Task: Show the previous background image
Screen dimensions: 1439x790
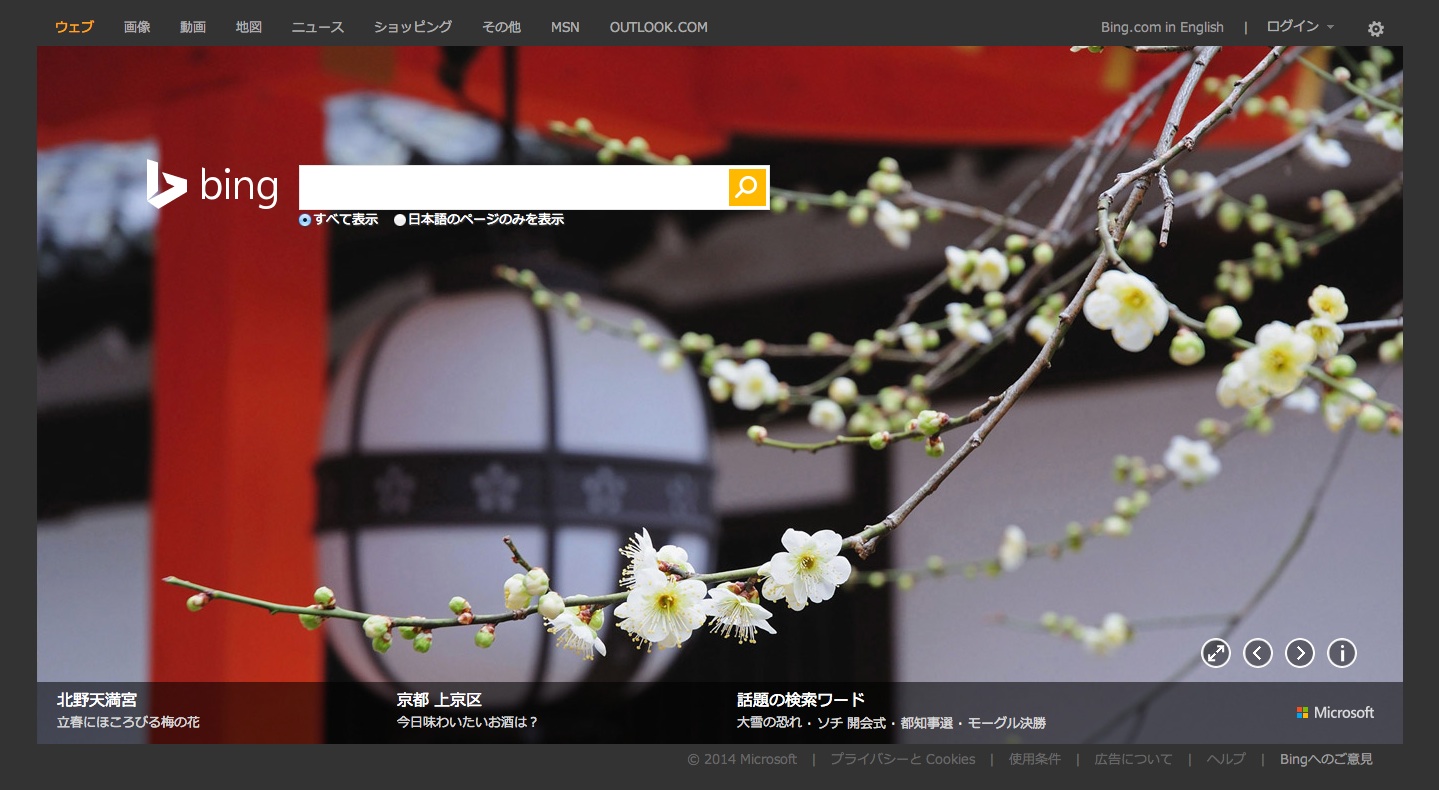Action: tap(1257, 653)
